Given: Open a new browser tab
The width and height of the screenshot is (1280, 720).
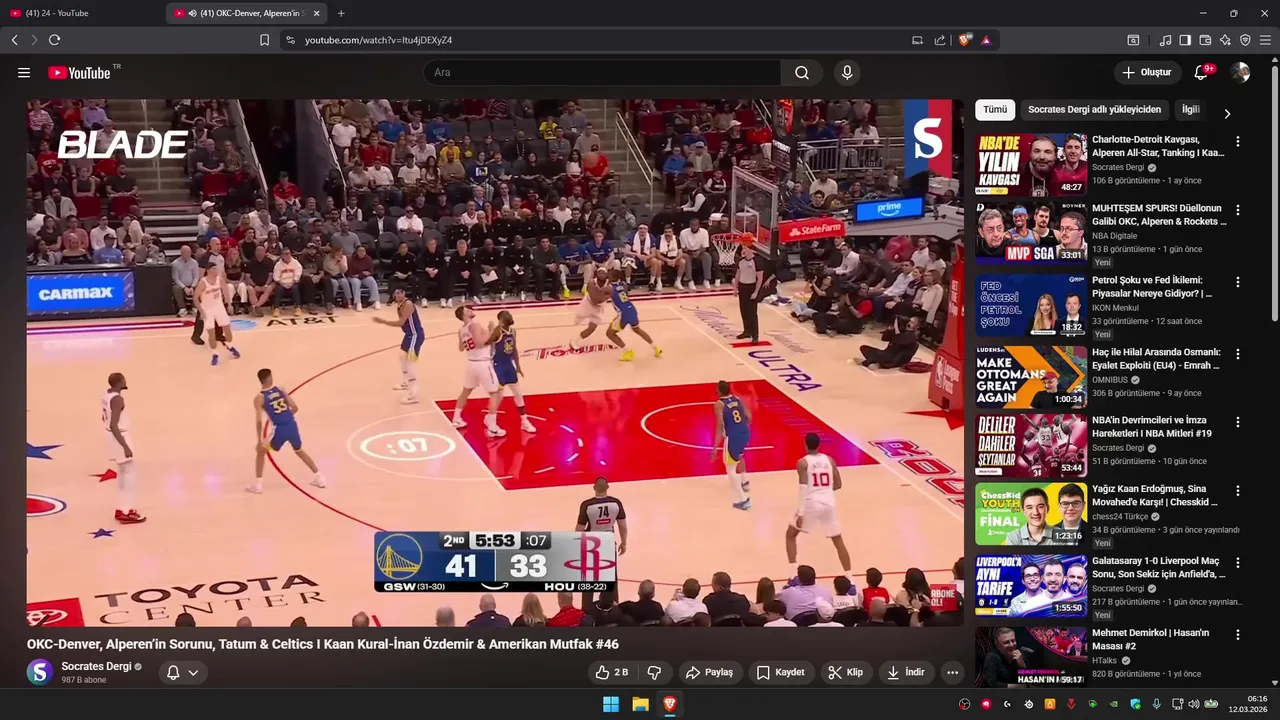Looking at the screenshot, I should (341, 13).
